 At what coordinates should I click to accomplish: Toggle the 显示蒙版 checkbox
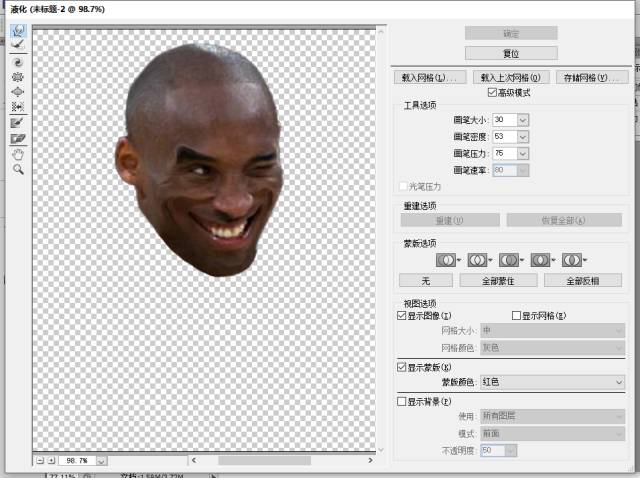pos(401,367)
